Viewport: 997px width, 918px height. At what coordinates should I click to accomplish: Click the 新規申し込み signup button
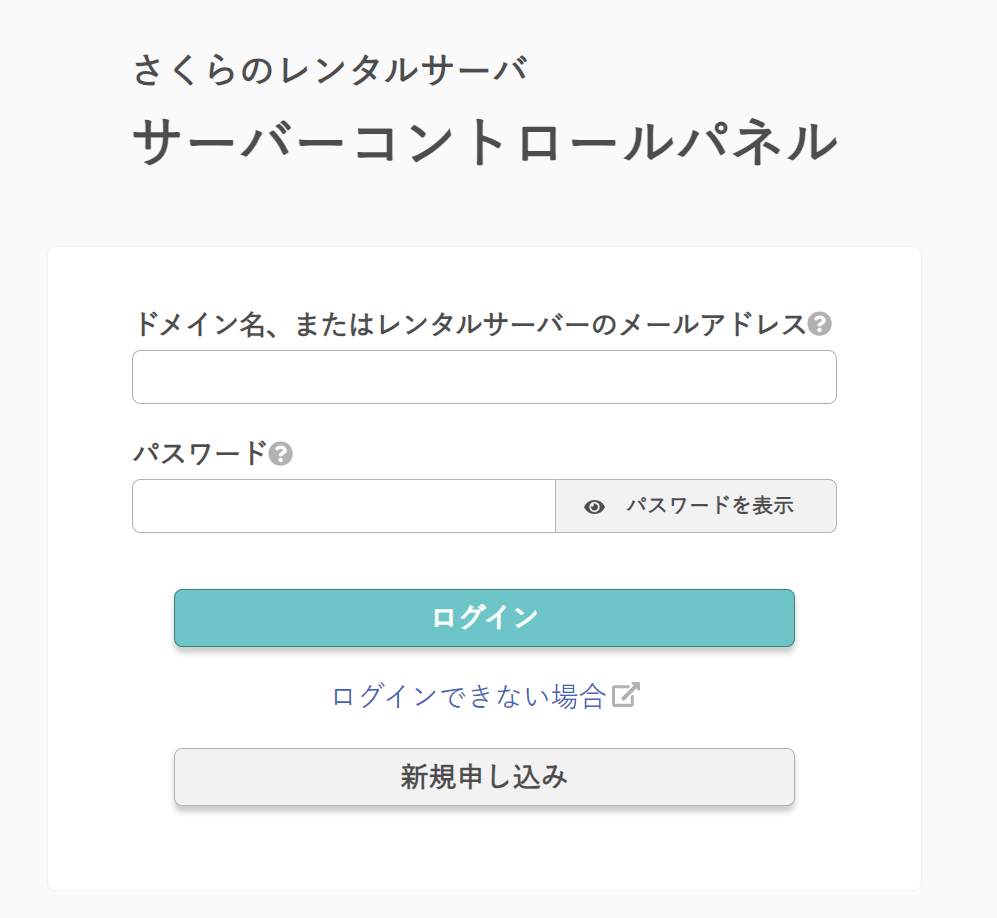(x=484, y=777)
